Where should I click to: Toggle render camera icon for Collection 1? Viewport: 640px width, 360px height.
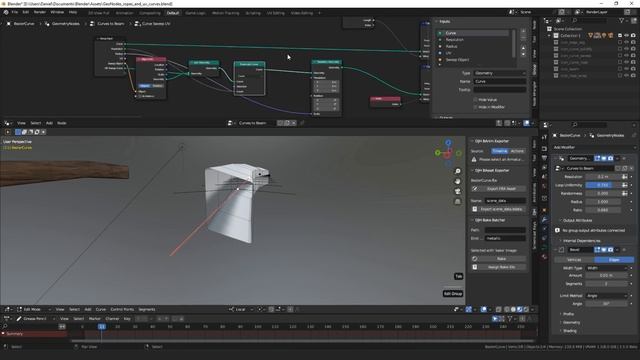point(633,36)
